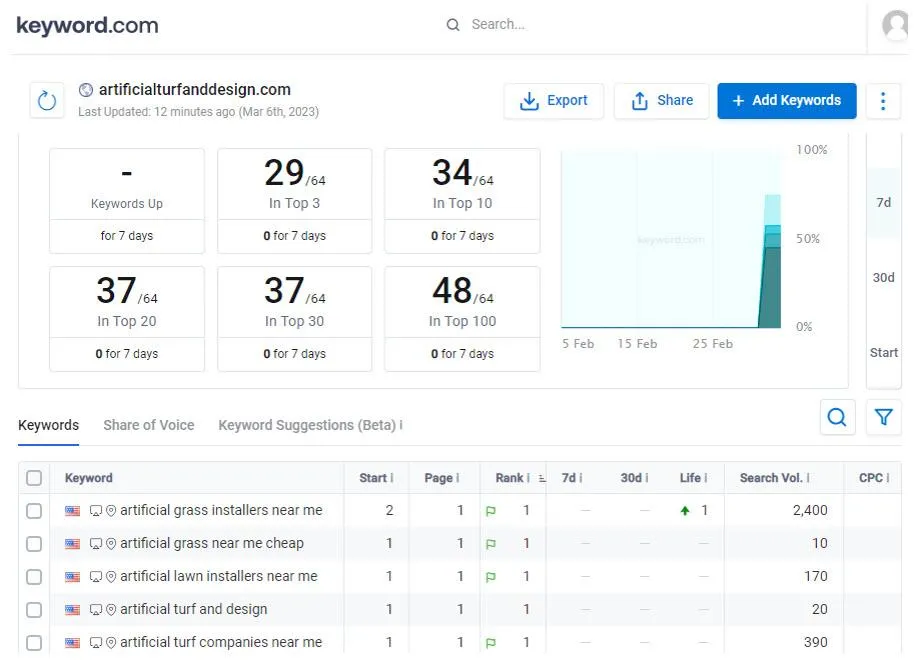
Task: Click the refresh rankings icon
Action: [47, 101]
